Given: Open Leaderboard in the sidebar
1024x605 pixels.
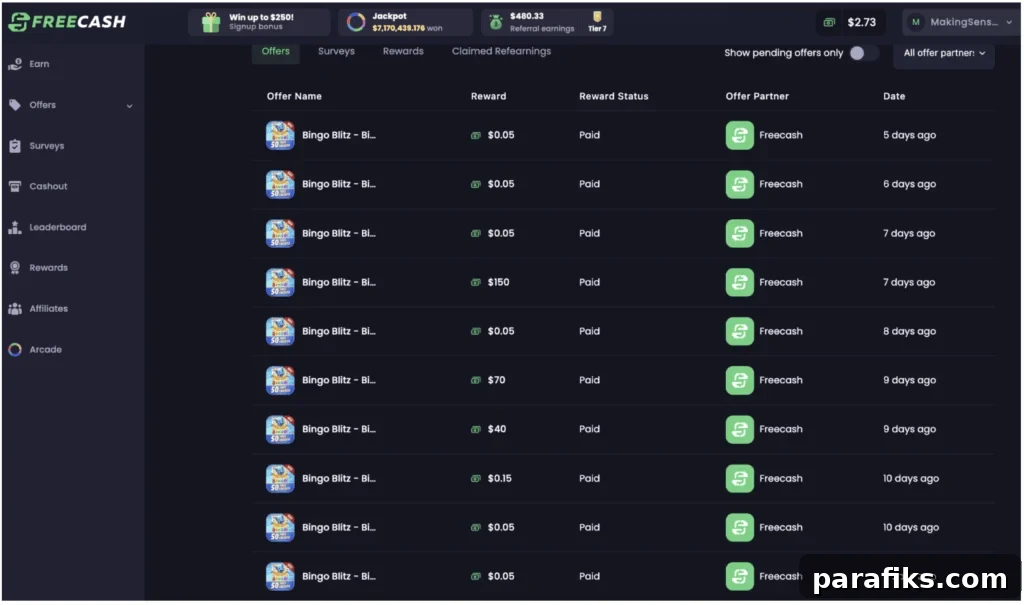Looking at the screenshot, I should [57, 227].
